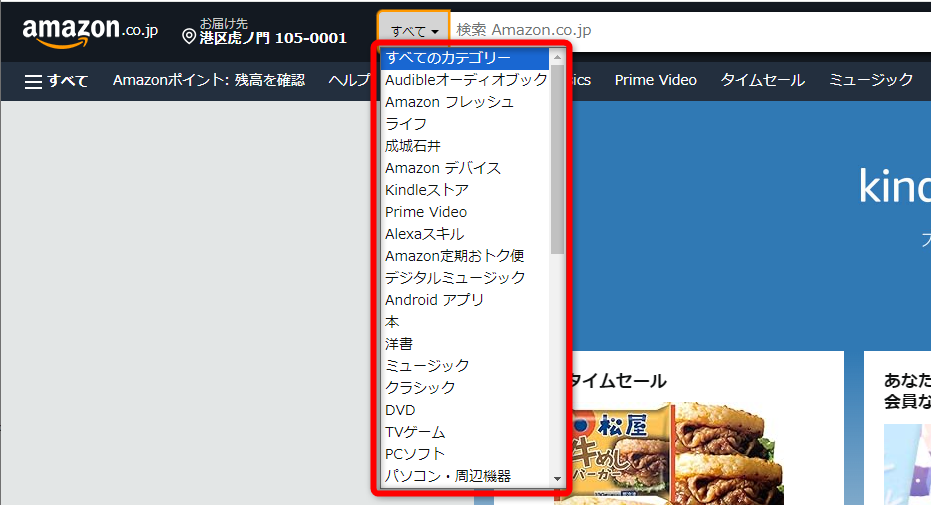This screenshot has width=931, height=505.
Task: Open the すべて search category dropdown
Action: tap(414, 30)
